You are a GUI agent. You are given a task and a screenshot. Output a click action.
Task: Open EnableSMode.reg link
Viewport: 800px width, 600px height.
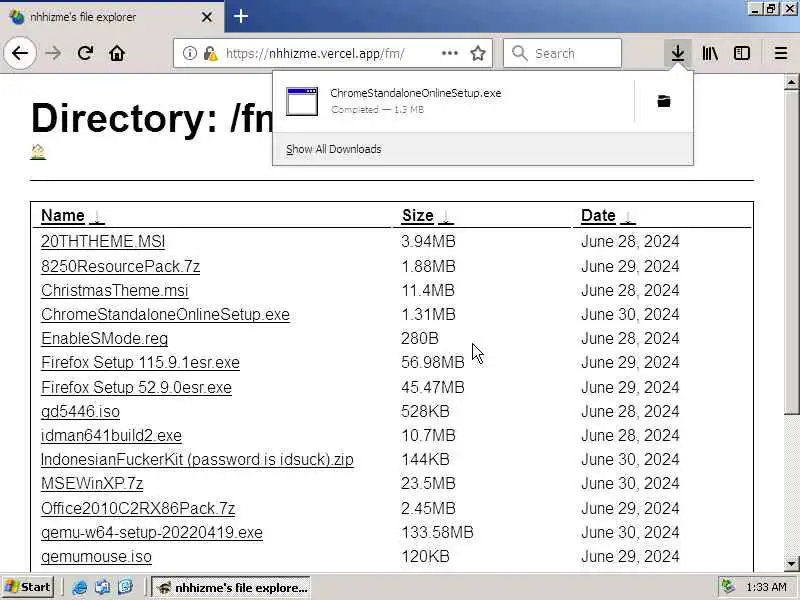click(x=105, y=338)
